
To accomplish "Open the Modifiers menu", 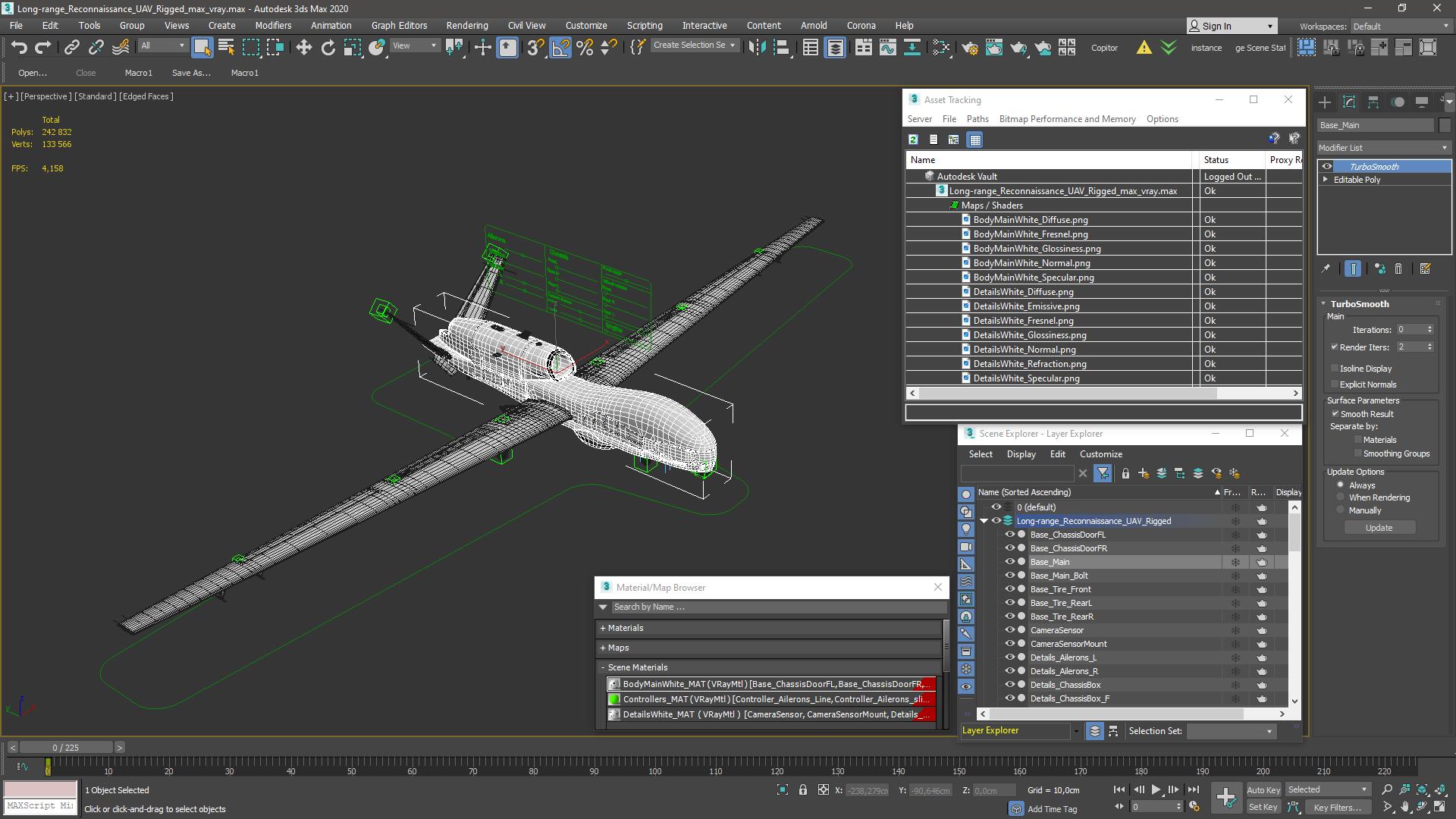I will [273, 25].
